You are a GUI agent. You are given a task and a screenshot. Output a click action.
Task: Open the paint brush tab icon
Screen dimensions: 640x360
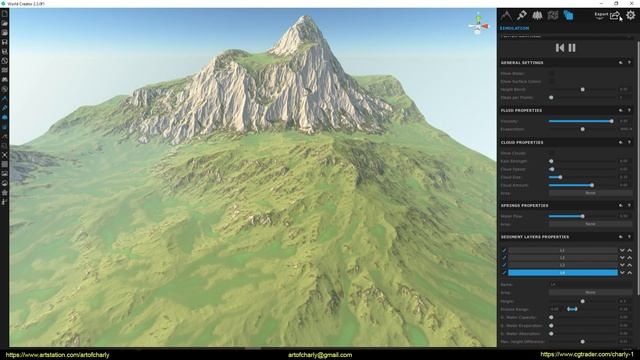click(522, 16)
